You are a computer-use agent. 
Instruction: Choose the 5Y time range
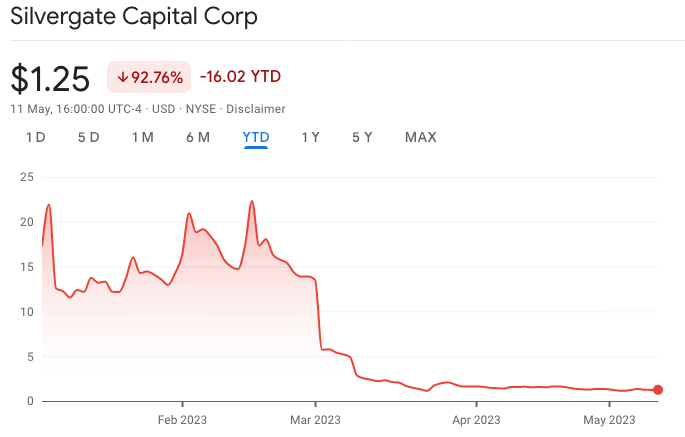[362, 137]
